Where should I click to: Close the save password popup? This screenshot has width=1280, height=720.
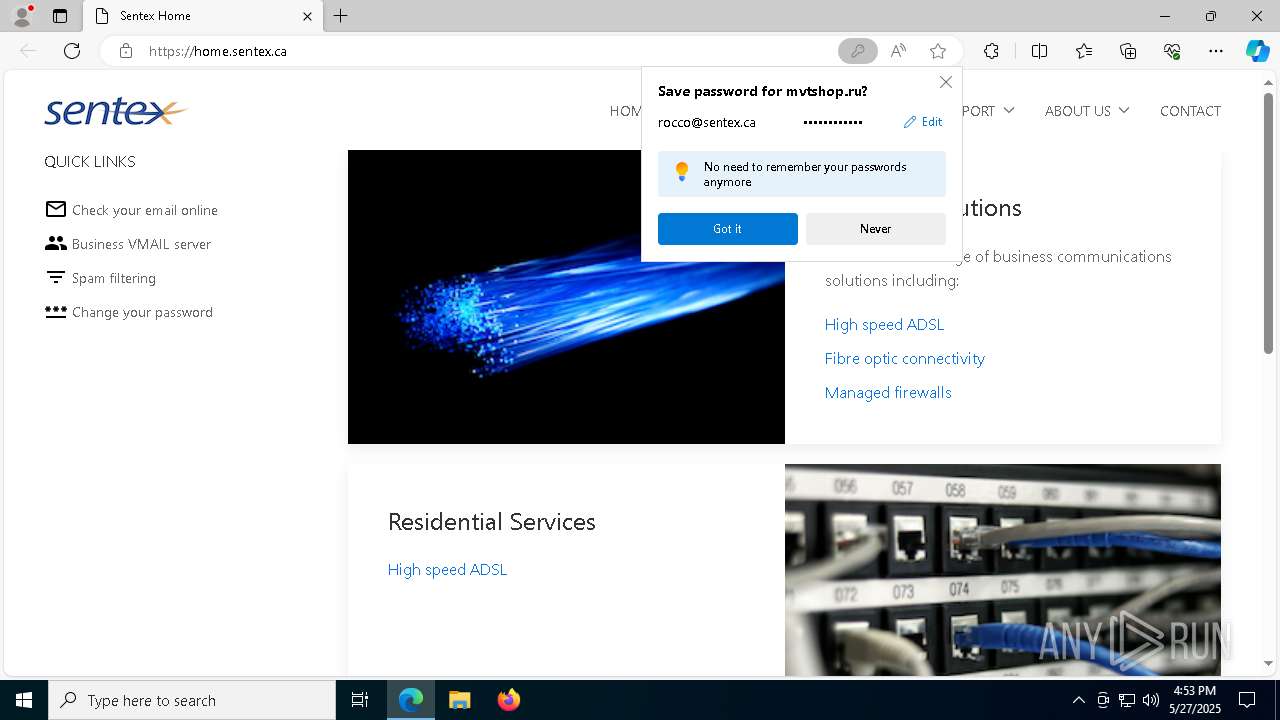click(945, 82)
